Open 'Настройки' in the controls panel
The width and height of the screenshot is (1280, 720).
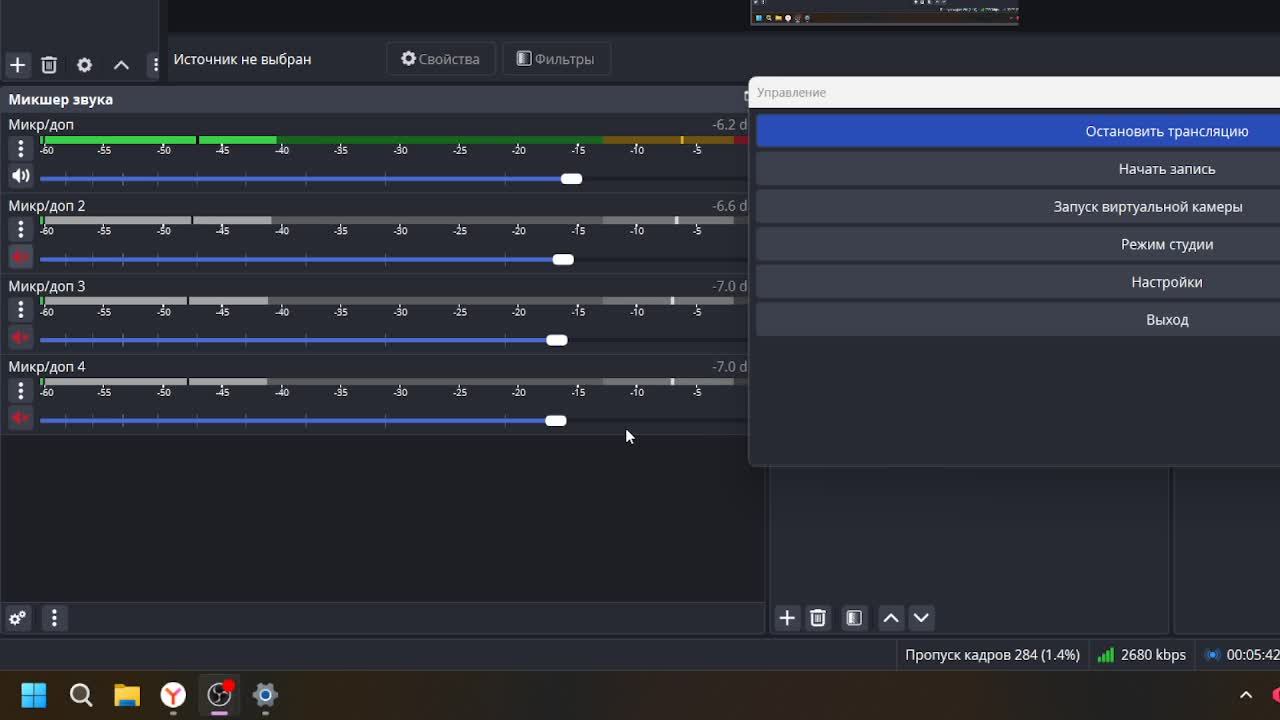tap(1018, 282)
